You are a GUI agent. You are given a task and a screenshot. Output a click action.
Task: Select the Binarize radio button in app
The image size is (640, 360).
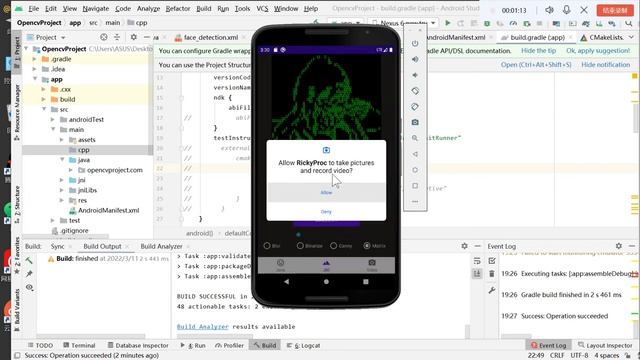click(300, 246)
